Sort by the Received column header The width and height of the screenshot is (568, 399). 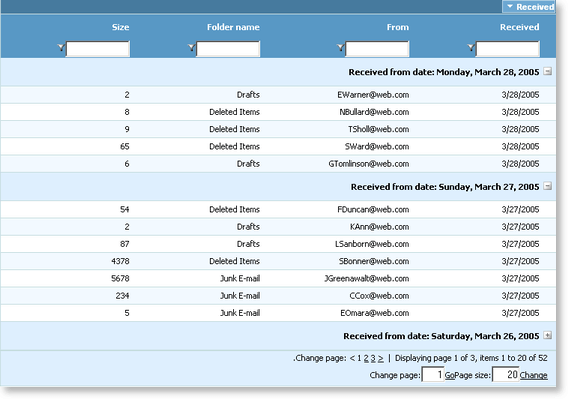point(519,27)
